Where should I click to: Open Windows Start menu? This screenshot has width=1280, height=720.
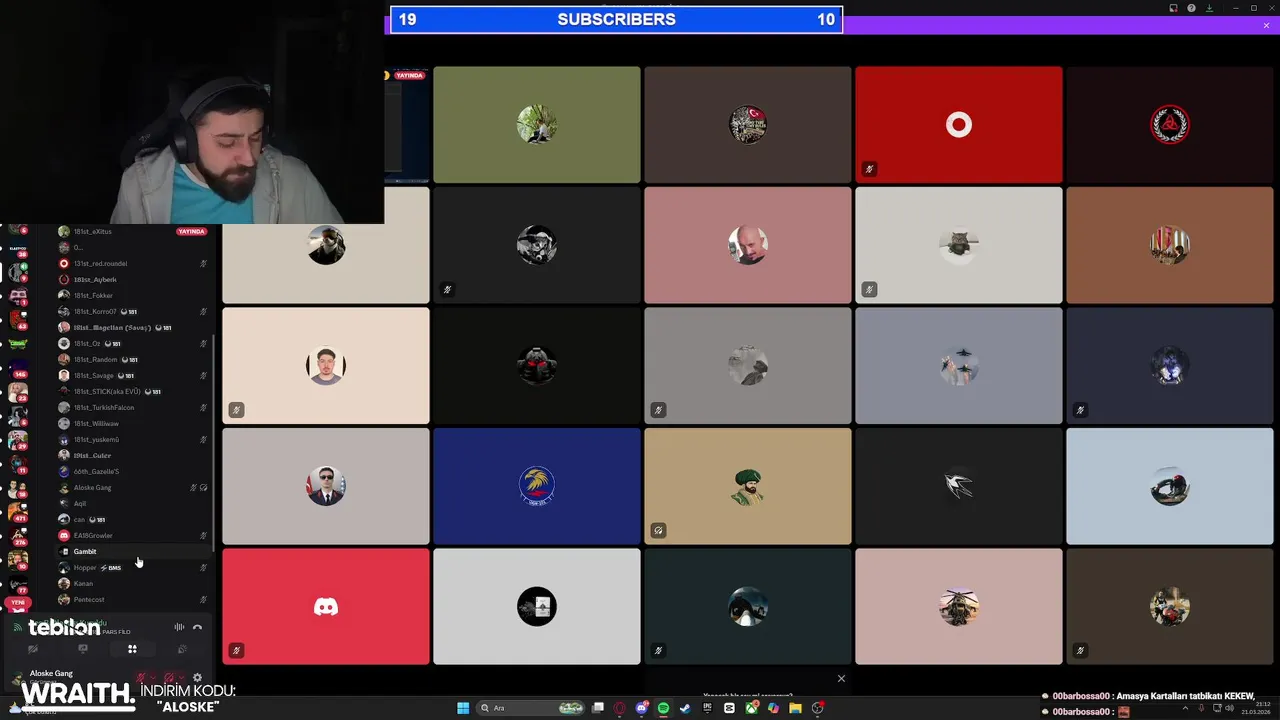click(x=463, y=708)
